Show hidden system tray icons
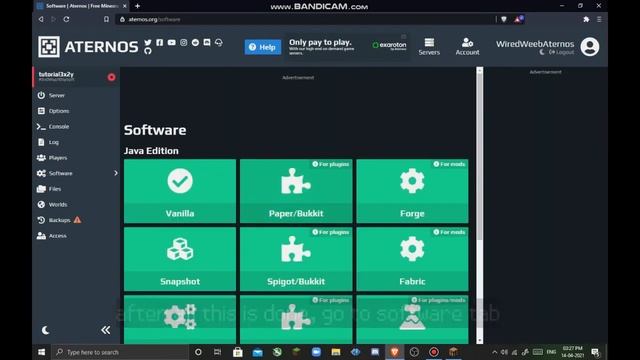Viewport: 640px width, 360px height. pyautogui.click(x=494, y=352)
